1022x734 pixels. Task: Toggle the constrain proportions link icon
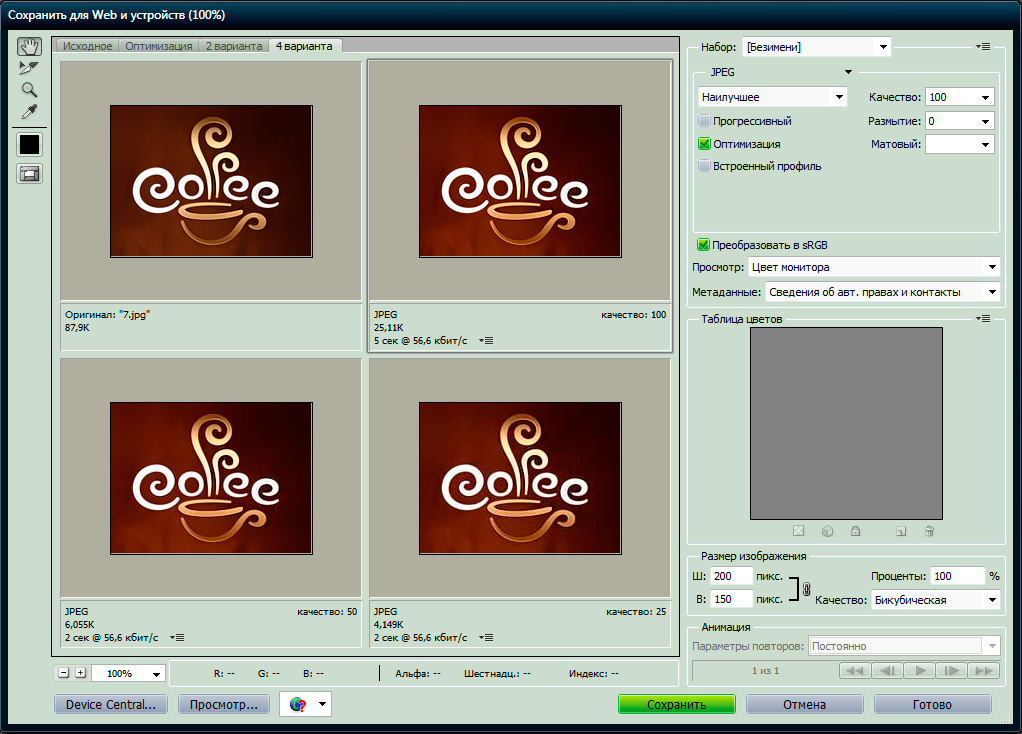point(806,589)
